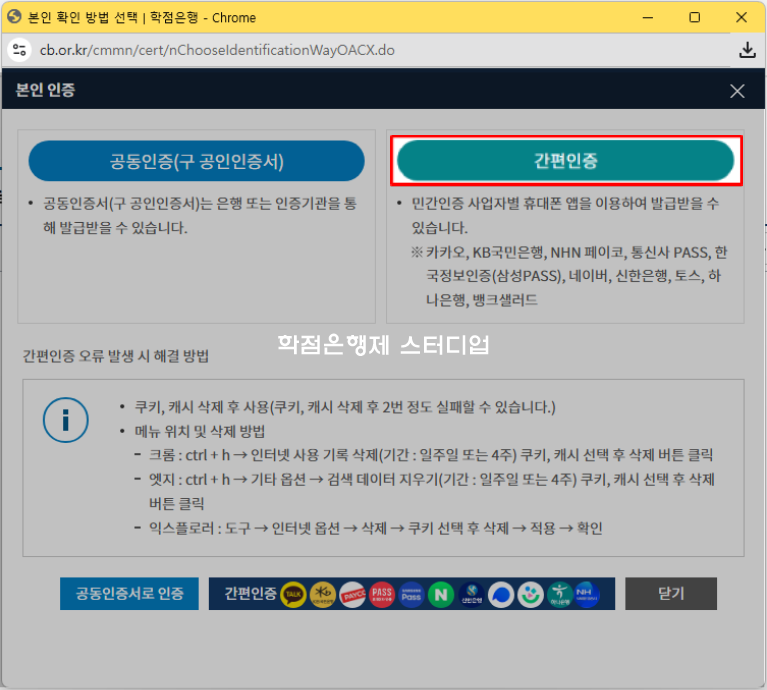
Task: Click the blue Samsung Pass icon
Action: pyautogui.click(x=411, y=595)
